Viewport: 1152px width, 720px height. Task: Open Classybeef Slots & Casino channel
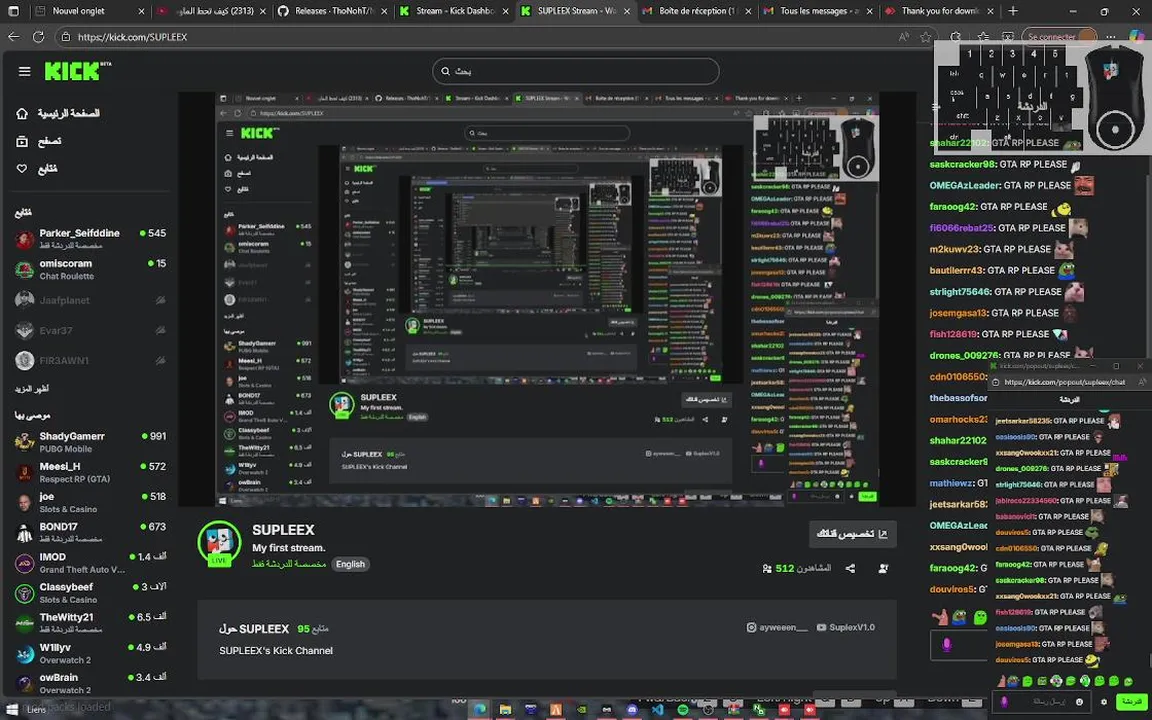coord(90,593)
